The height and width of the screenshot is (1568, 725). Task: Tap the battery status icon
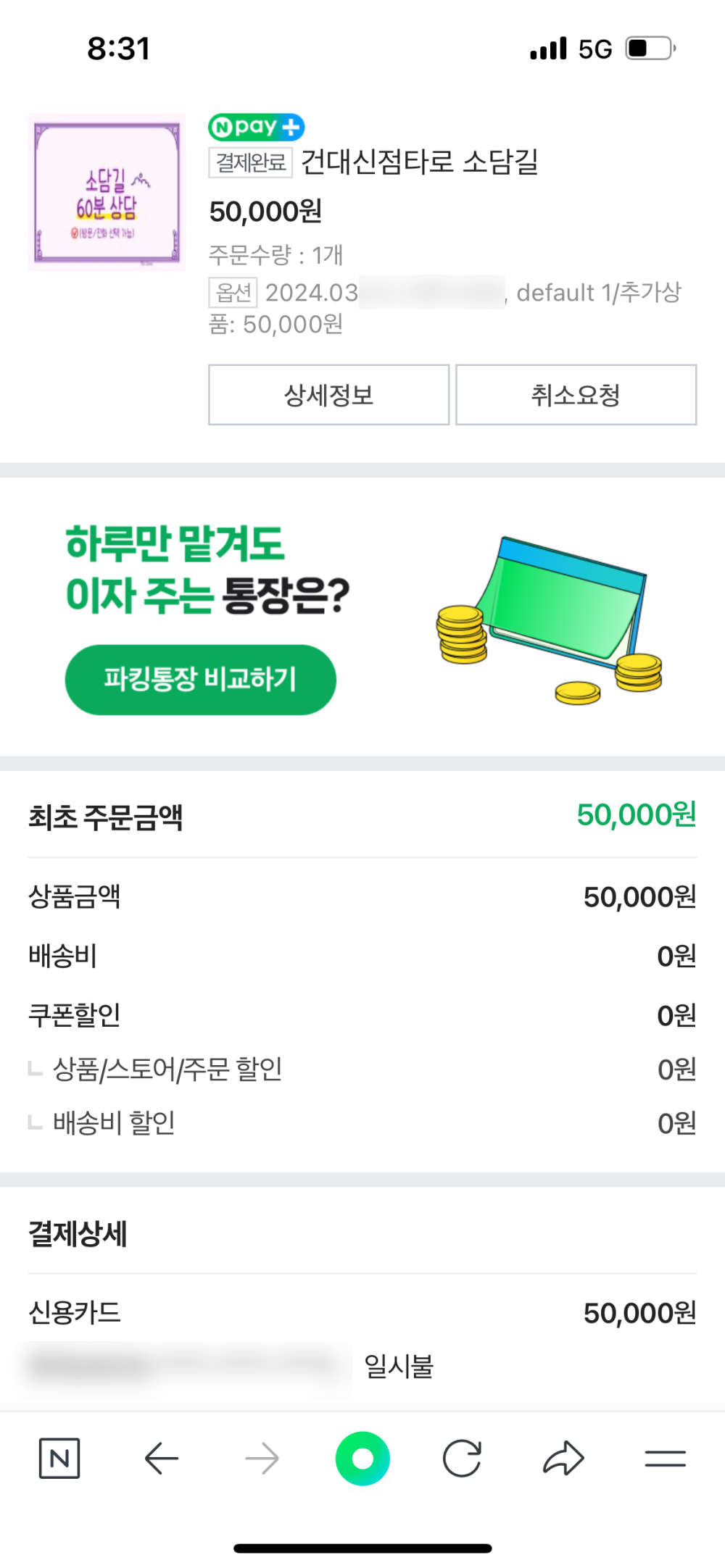coord(650,49)
